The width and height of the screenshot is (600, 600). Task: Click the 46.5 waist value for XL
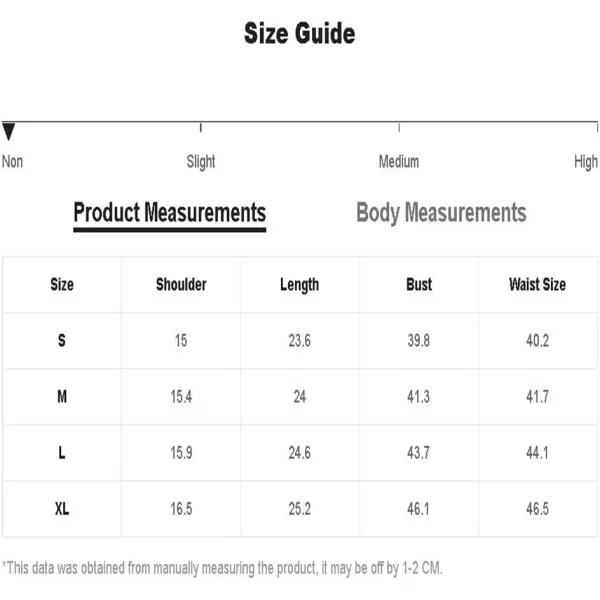tap(538, 509)
